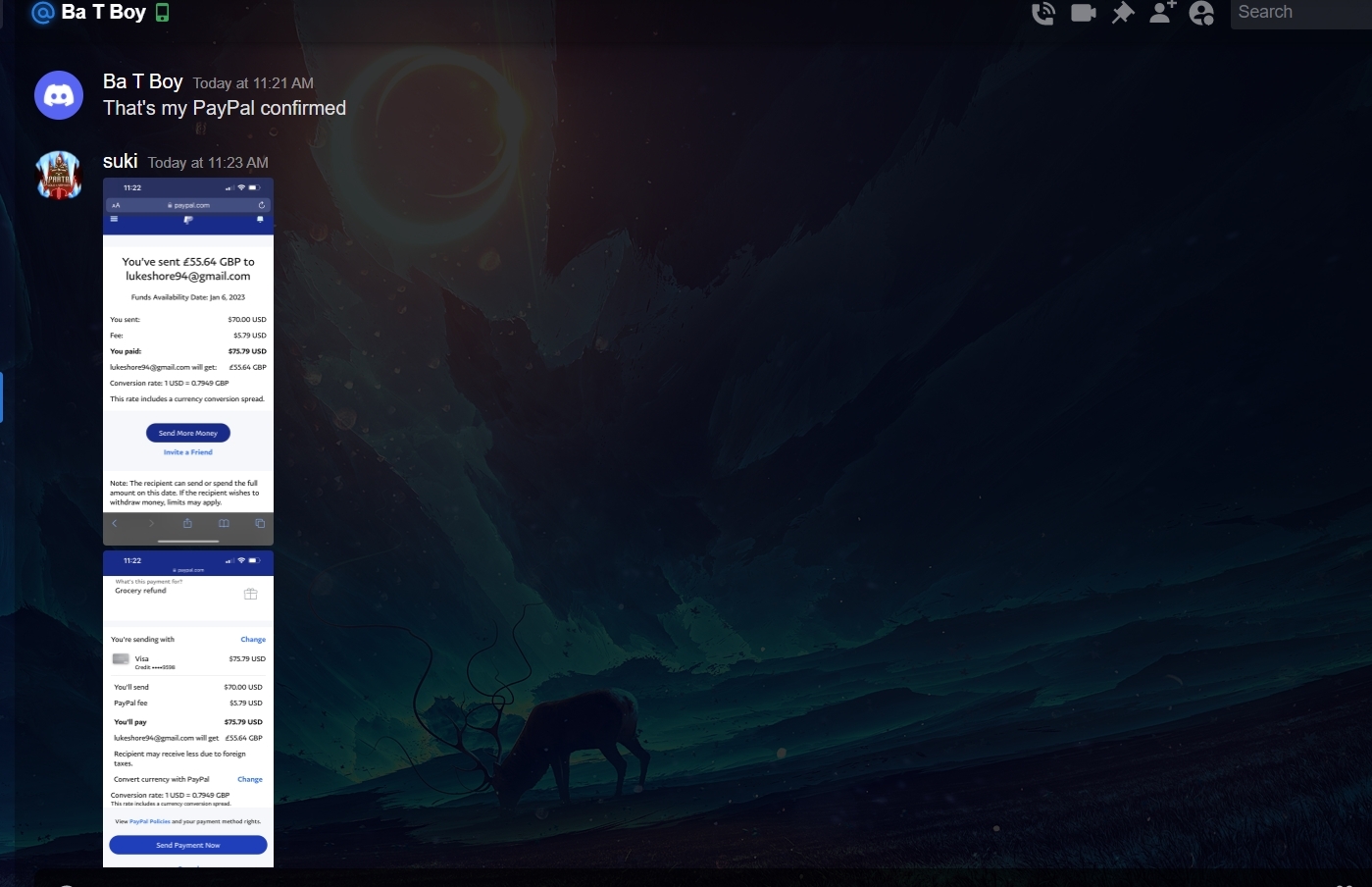The height and width of the screenshot is (887, 1372).
Task: Click the suki username in the chat
Action: tap(121, 161)
